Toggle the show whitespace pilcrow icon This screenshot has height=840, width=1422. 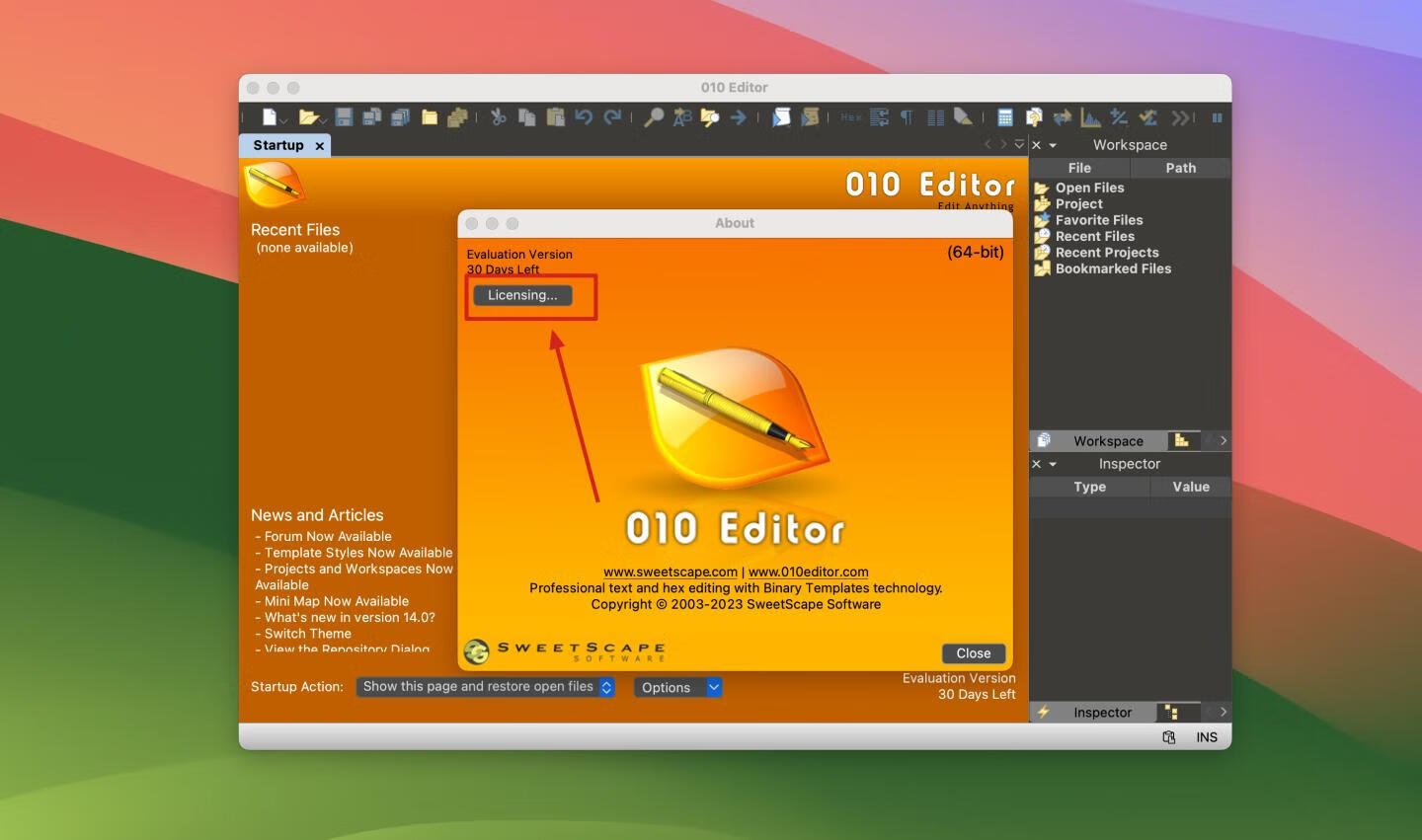[x=907, y=117]
